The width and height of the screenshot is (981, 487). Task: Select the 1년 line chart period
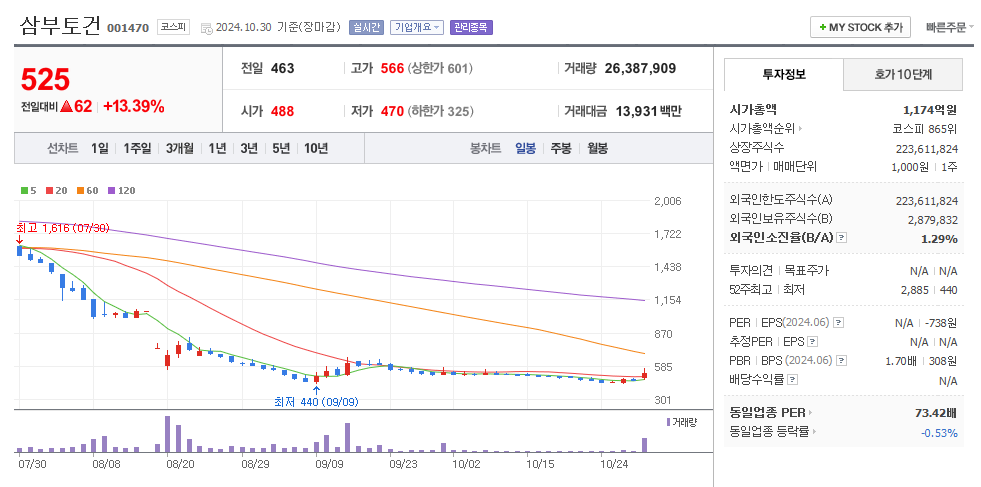coord(217,149)
